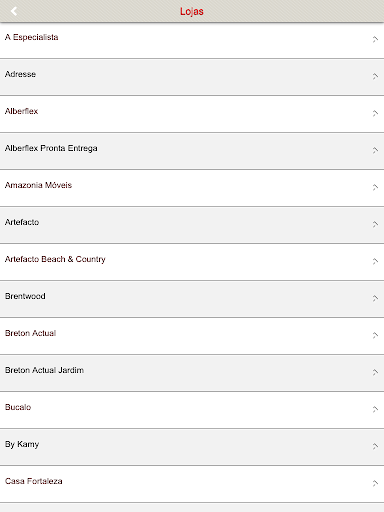Tap chevron for Artefacto Beach & Country
Screen dimensions: 384x512
[375, 261]
